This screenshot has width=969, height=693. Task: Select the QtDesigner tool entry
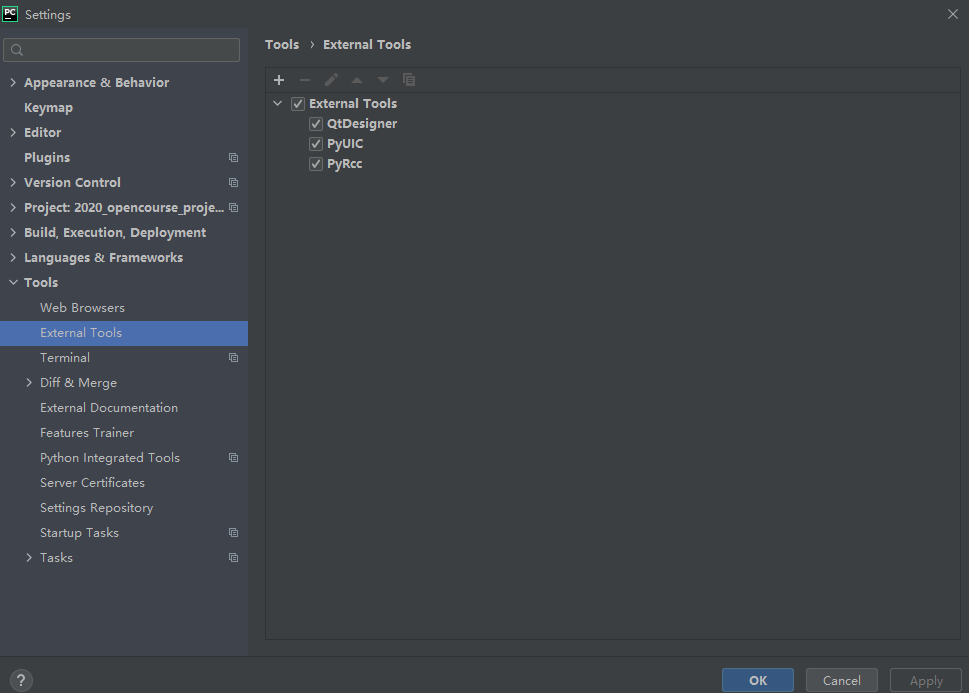coord(362,124)
